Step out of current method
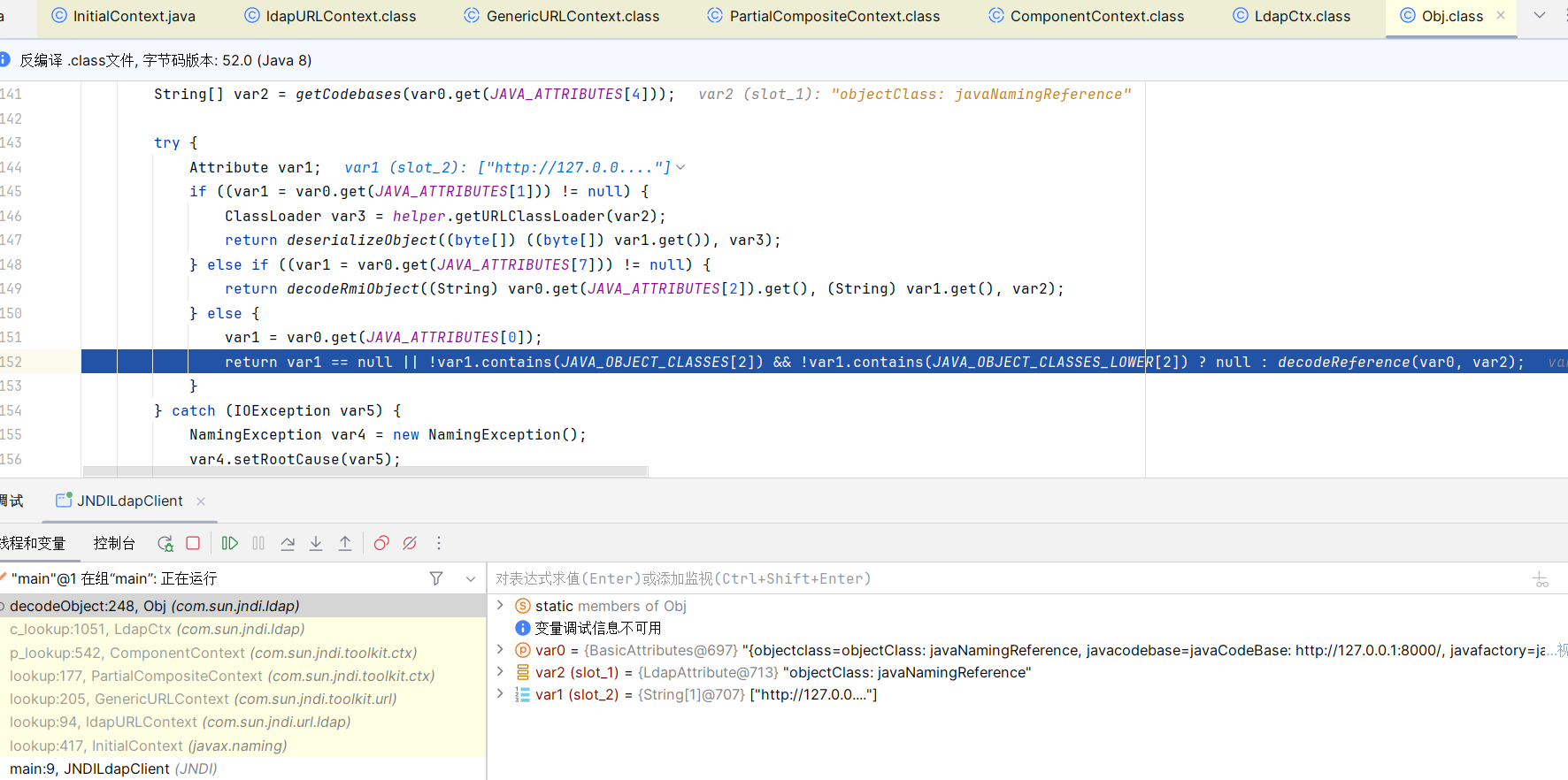The width and height of the screenshot is (1568, 780). 345,543
